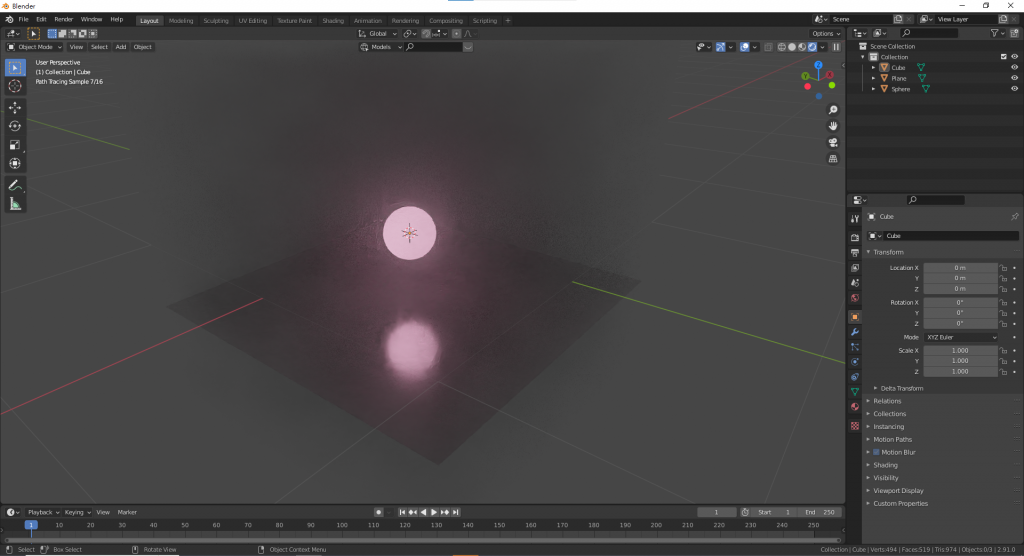Hide the Sphere object in the outliner

pyautogui.click(x=1014, y=89)
